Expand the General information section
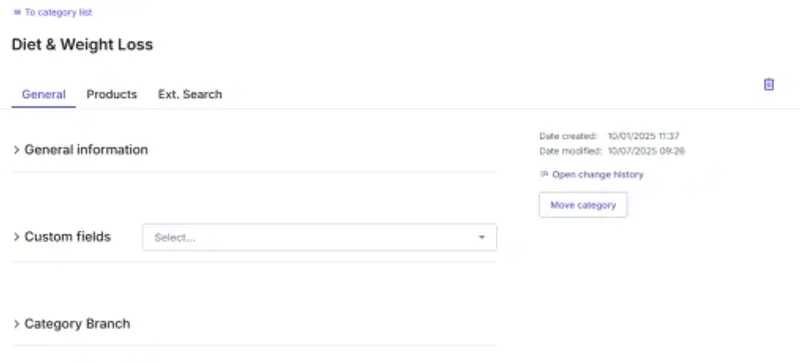Screen dimensions: 800x363 click(x=81, y=150)
